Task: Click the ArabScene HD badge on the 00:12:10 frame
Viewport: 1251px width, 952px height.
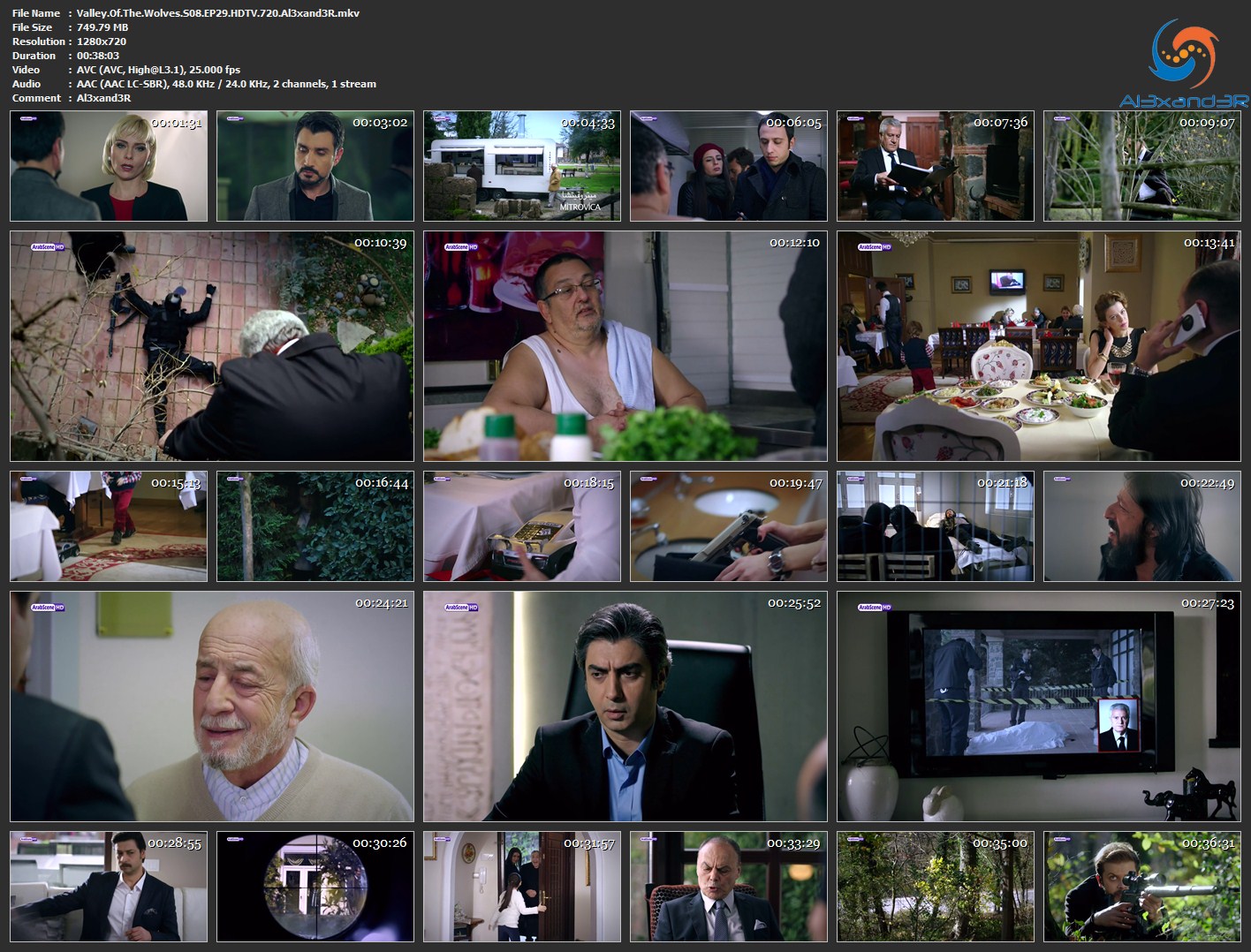Action: pos(461,247)
